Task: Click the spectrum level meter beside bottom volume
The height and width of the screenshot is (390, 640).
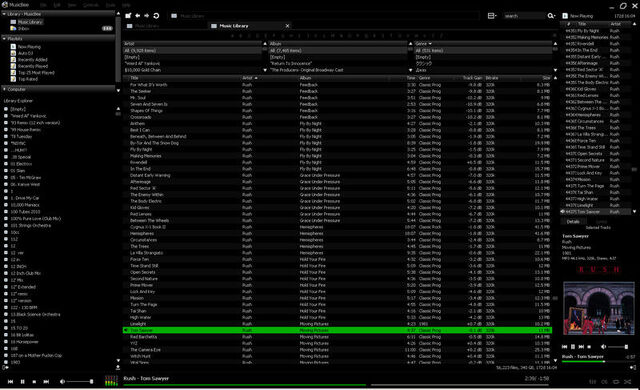Action: (x=111, y=381)
